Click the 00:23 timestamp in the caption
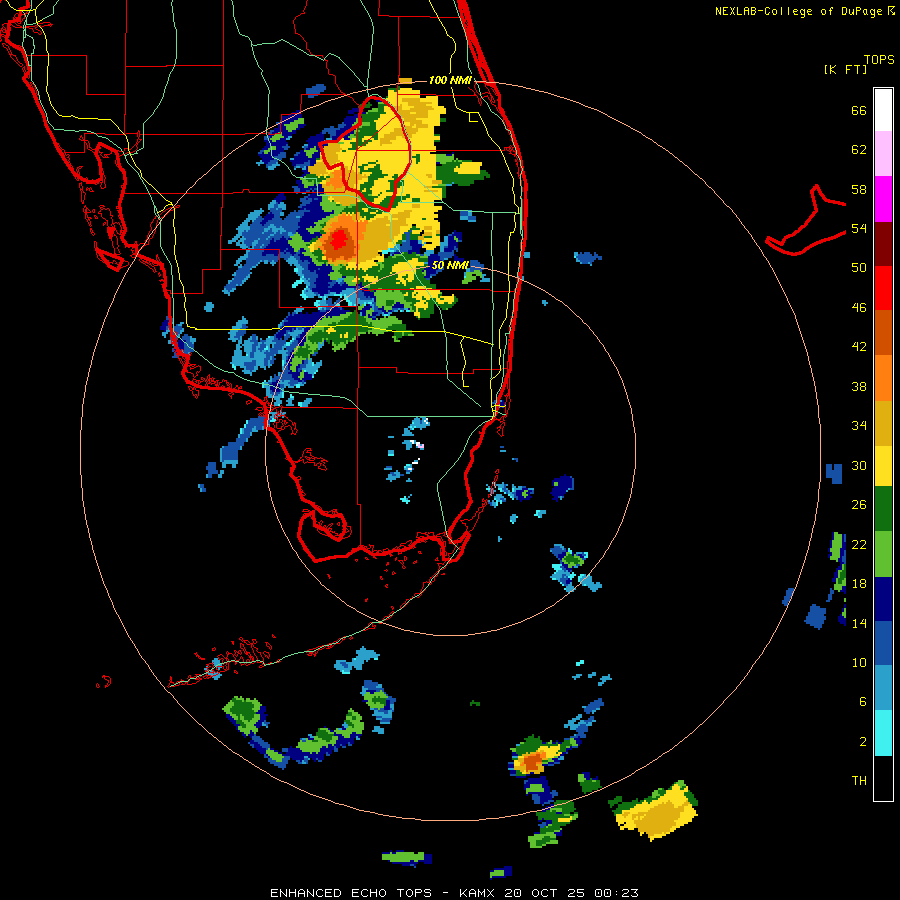This screenshot has height=900, width=900. pos(616,893)
